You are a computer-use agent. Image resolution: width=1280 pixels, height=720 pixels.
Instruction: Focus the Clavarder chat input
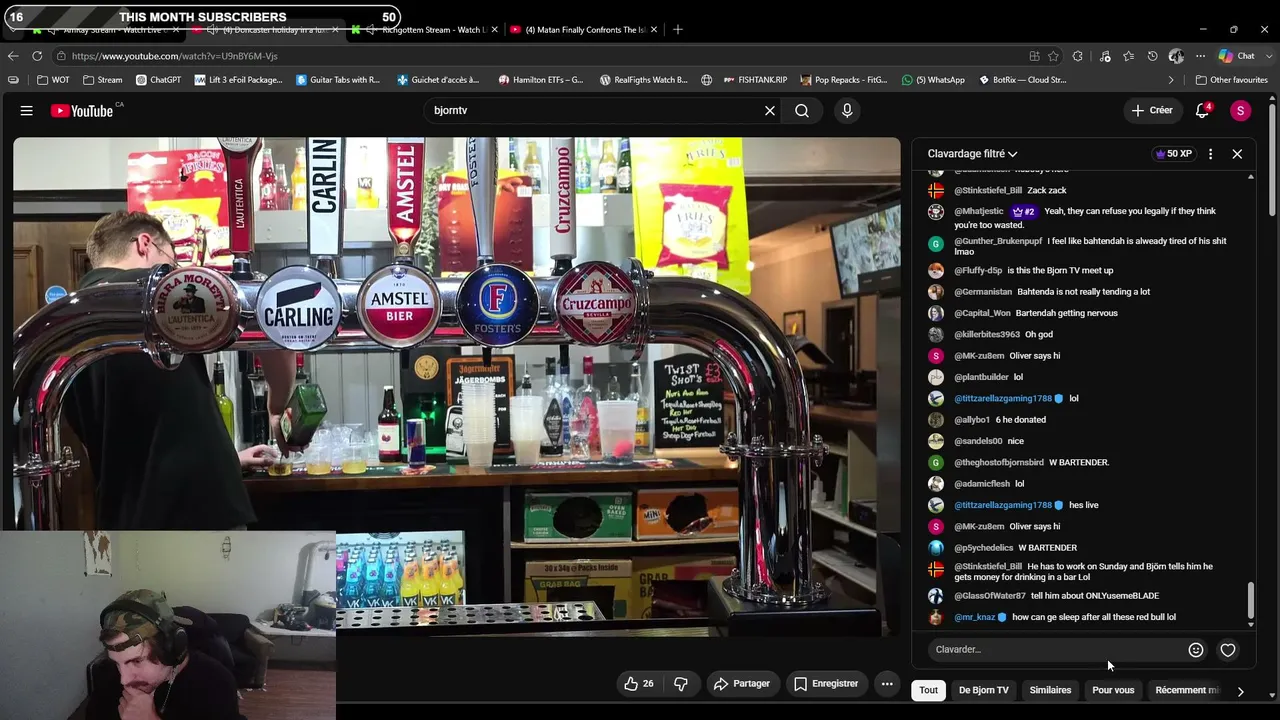[x=1058, y=650]
